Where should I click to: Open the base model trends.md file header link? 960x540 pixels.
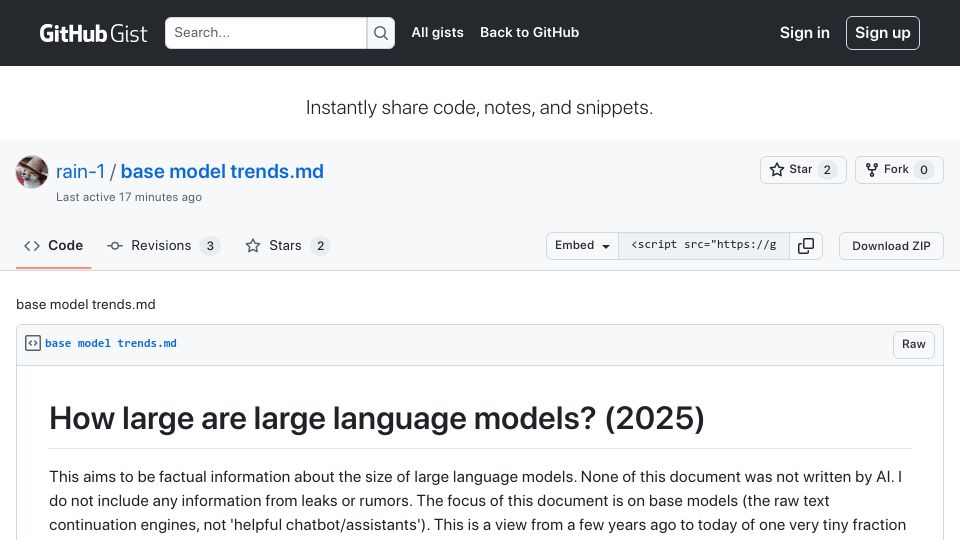(x=111, y=343)
